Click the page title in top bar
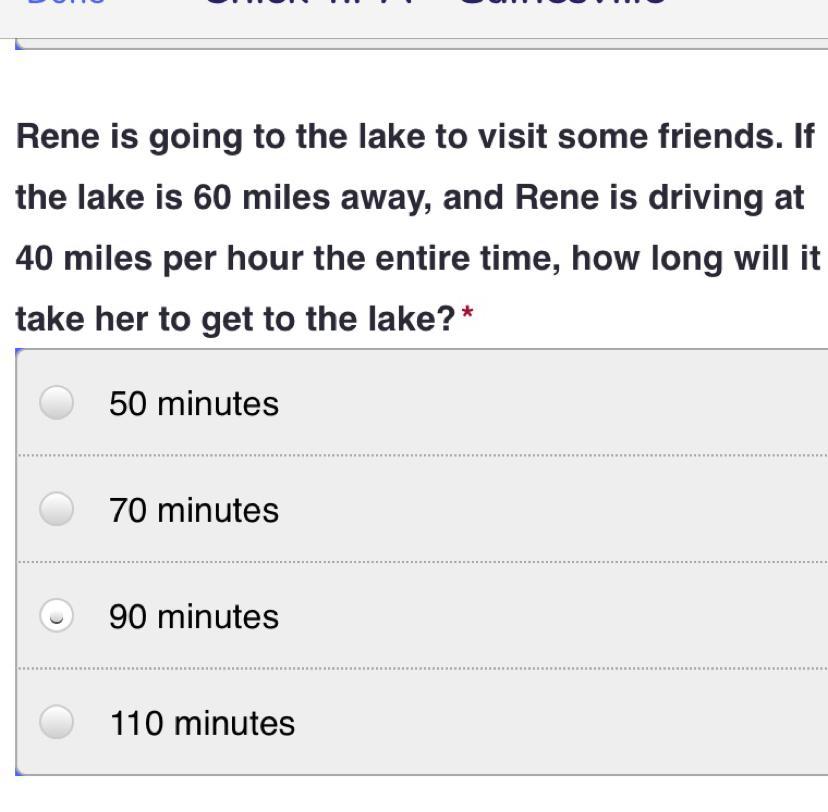Image resolution: width=828 pixels, height=812 pixels. [x=435, y=4]
